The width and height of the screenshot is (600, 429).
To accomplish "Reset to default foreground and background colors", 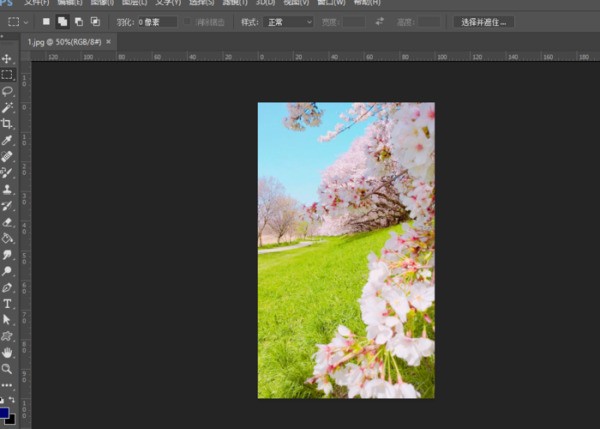I will pyautogui.click(x=2, y=400).
